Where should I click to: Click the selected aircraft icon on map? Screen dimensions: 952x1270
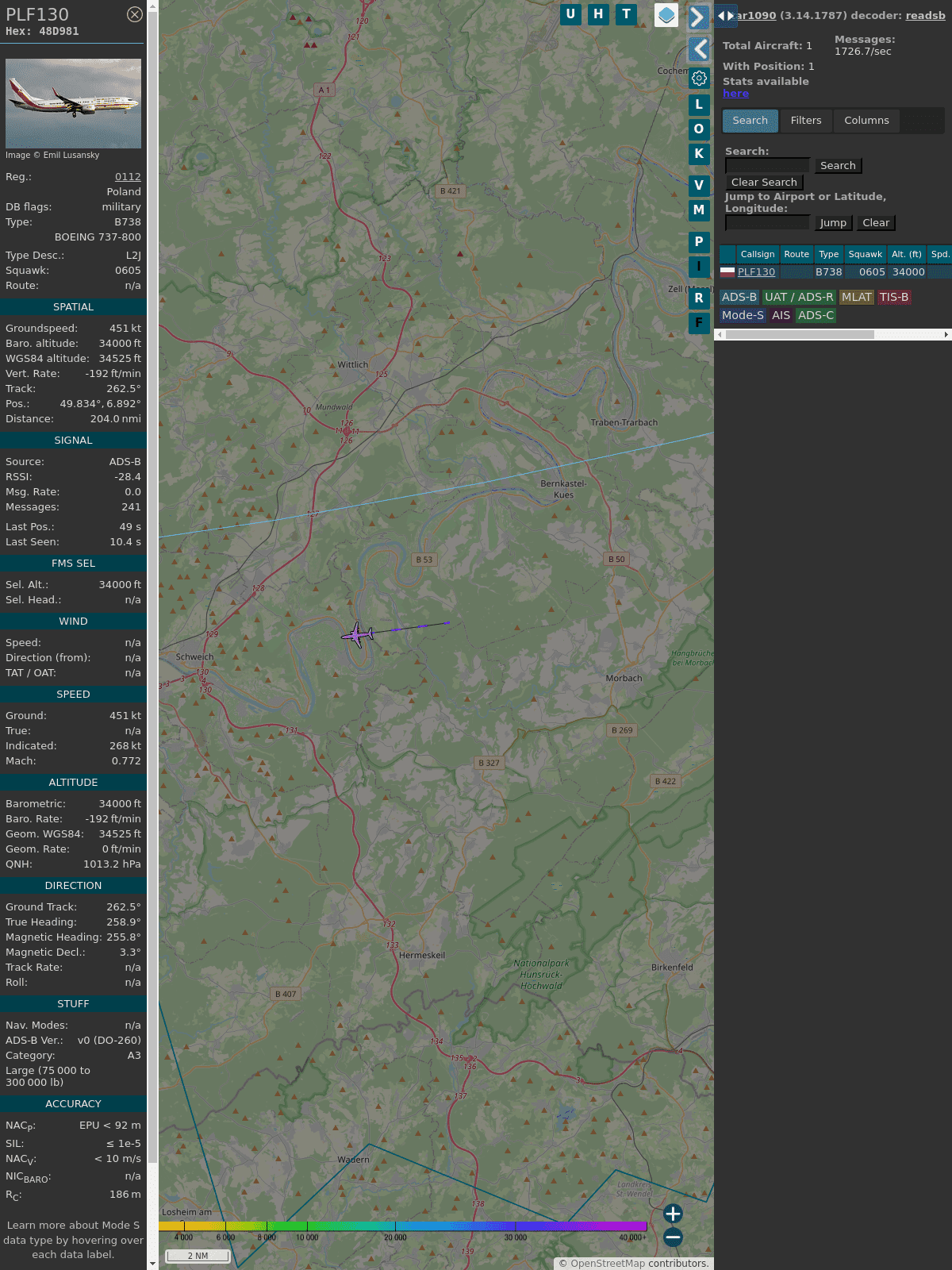pyautogui.click(x=358, y=635)
